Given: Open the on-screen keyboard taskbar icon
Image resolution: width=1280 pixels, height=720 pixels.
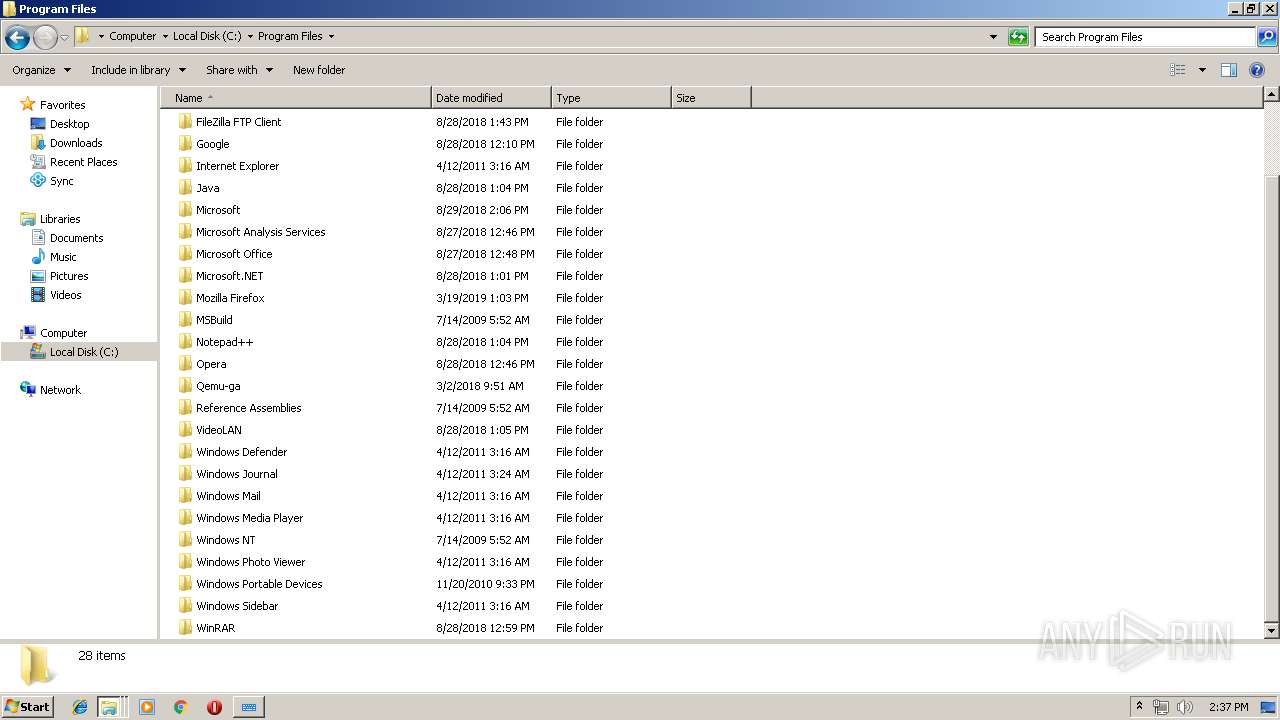Looking at the screenshot, I should point(249,707).
